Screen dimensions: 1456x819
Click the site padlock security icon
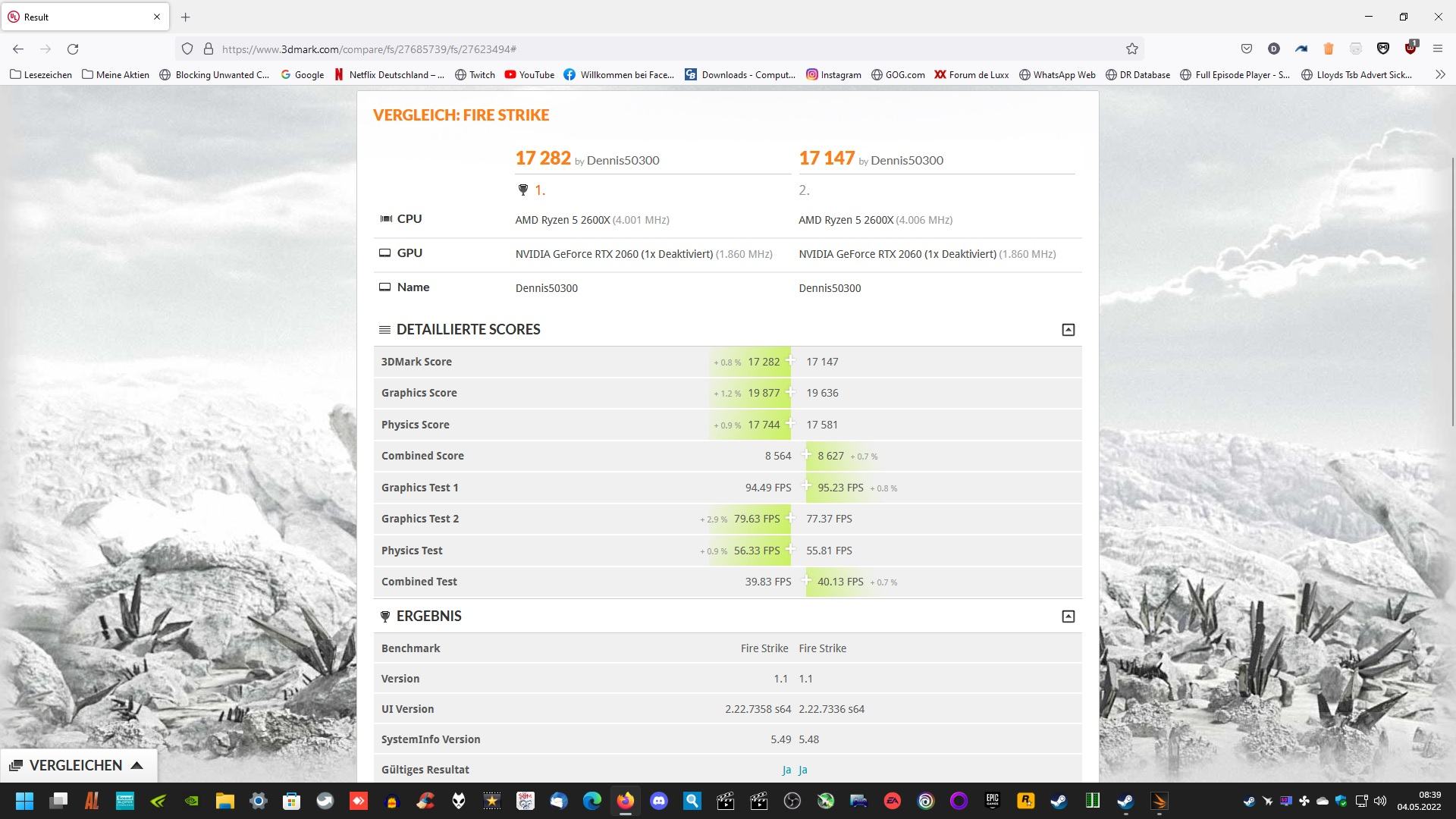click(x=209, y=49)
